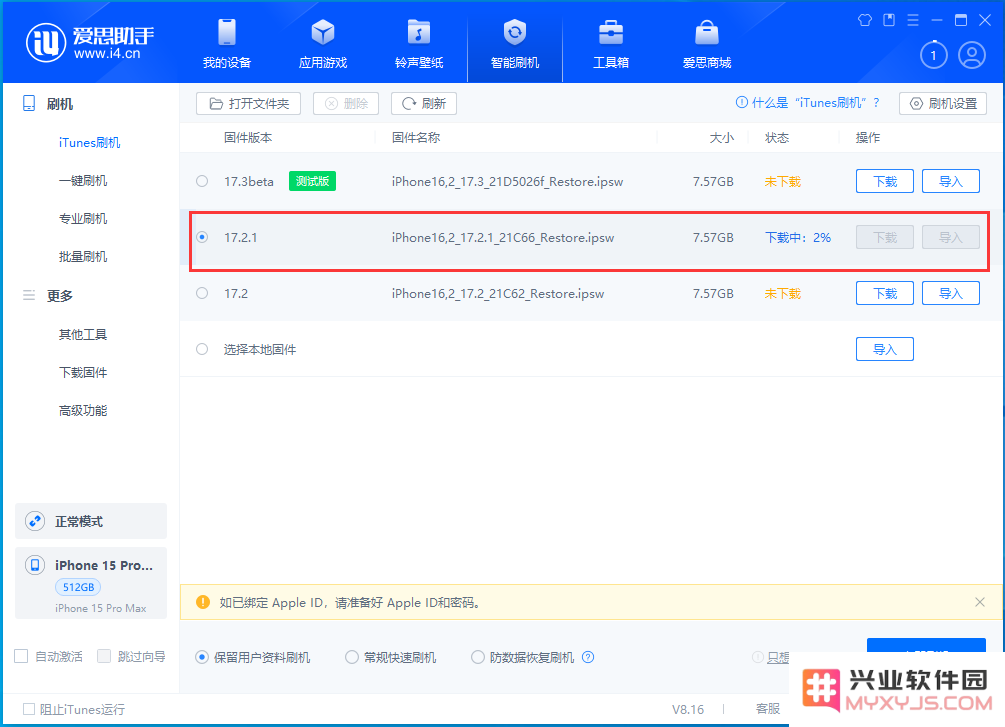Click the 测试版 beta tag
Viewport: 1005px width, 727px height.
point(312,181)
